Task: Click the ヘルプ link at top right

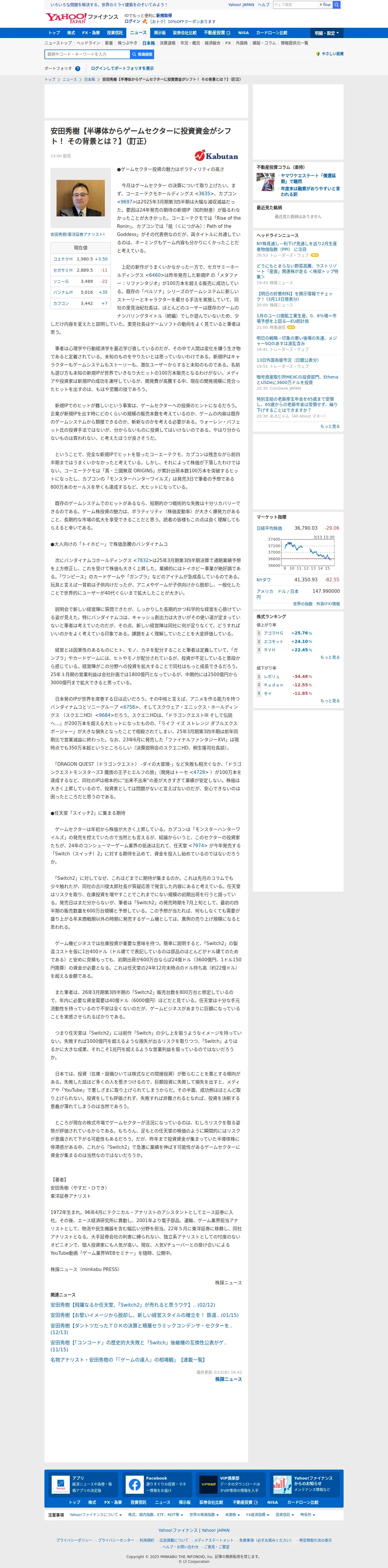Action: [x=263, y=5]
